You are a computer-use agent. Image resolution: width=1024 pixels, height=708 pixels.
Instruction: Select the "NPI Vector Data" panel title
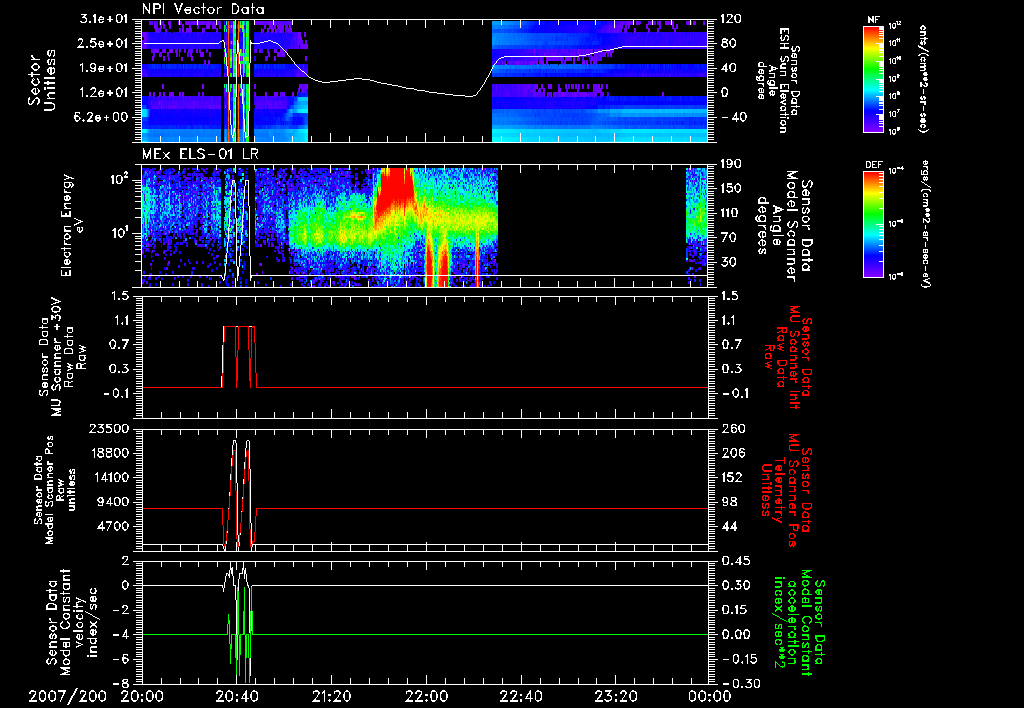pos(203,9)
